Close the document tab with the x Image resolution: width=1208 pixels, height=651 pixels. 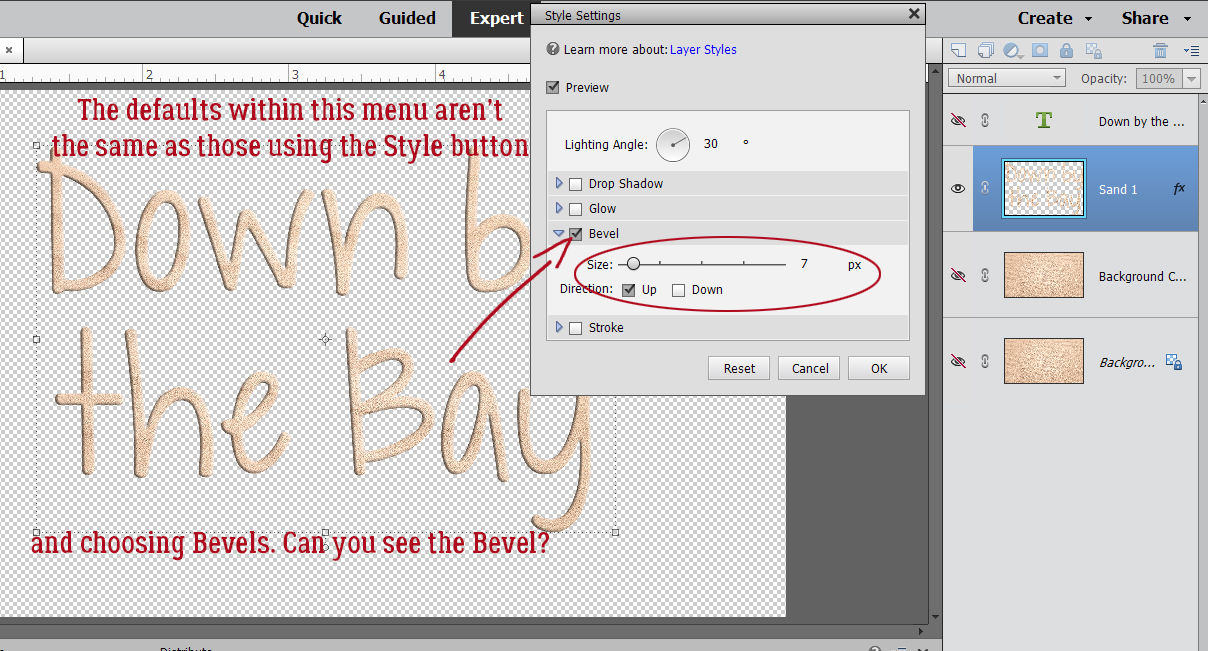pyautogui.click(x=8, y=49)
